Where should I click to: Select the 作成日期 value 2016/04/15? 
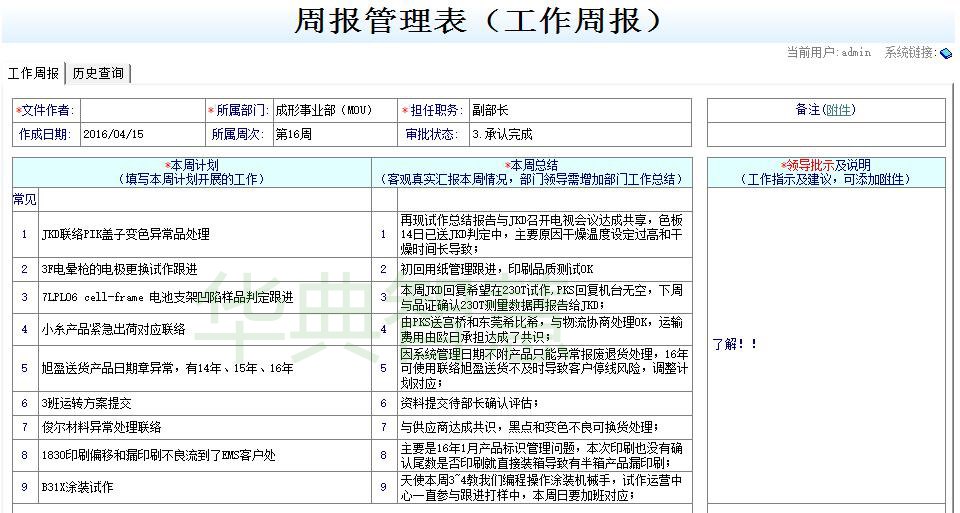[x=113, y=134]
